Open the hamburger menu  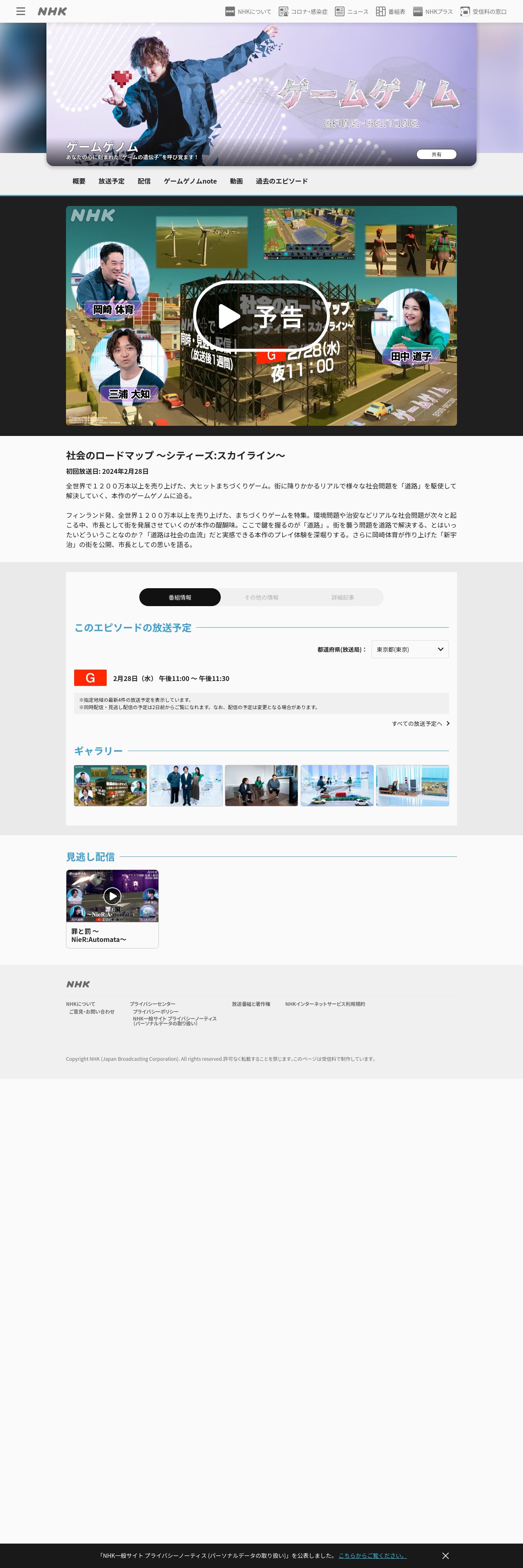(21, 11)
